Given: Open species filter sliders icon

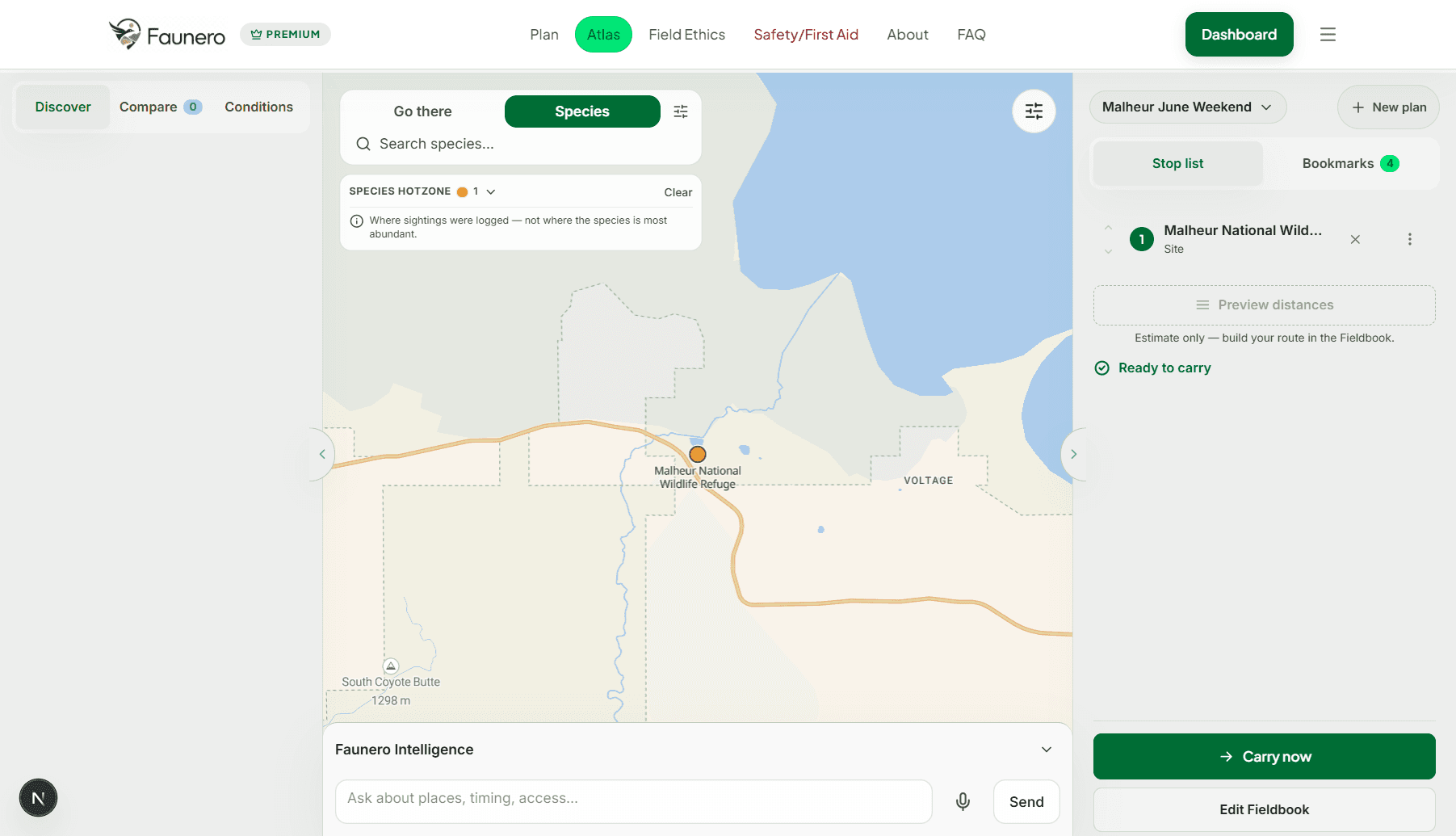Looking at the screenshot, I should tap(681, 111).
